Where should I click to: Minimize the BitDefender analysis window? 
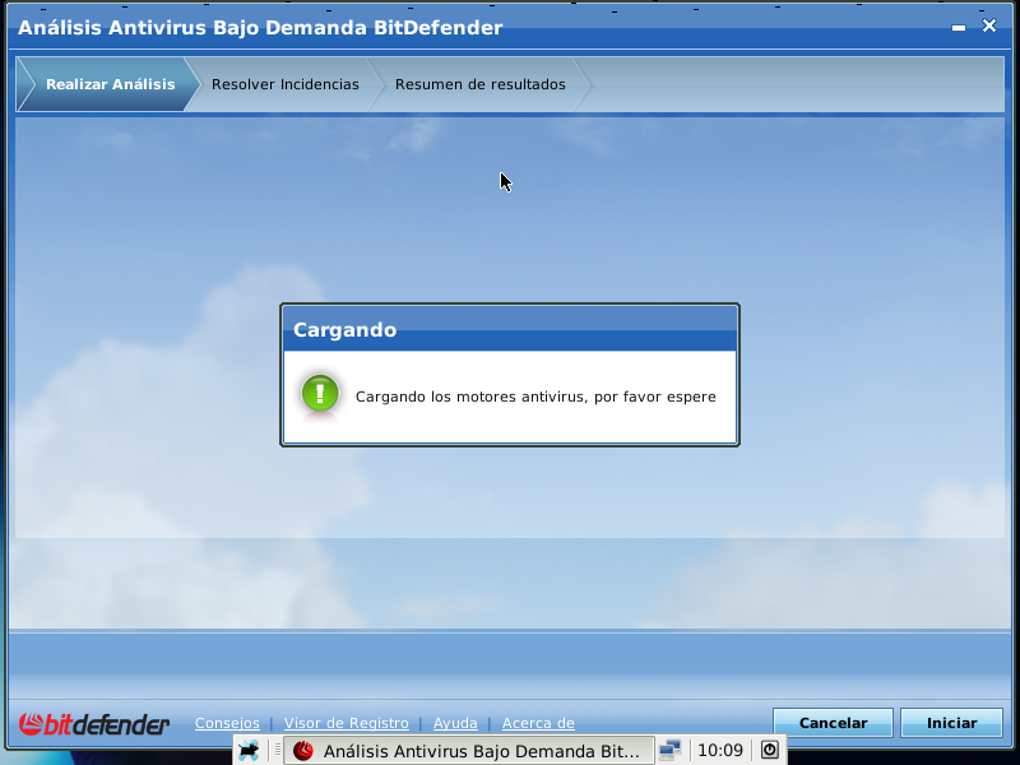click(x=958, y=27)
